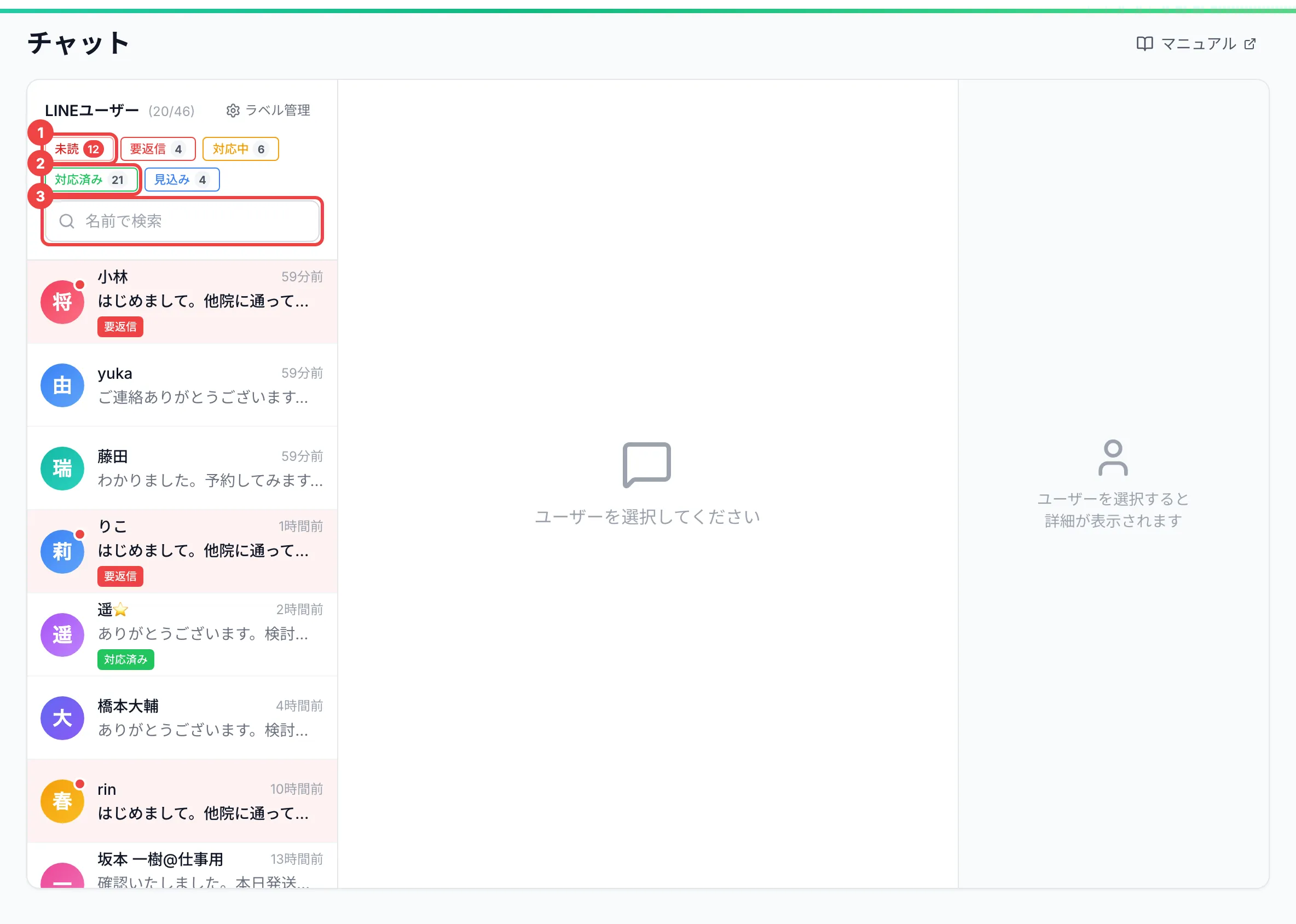Click yuka's preview ご連絡ありがとうございます
The height and width of the screenshot is (924, 1296).
203,397
